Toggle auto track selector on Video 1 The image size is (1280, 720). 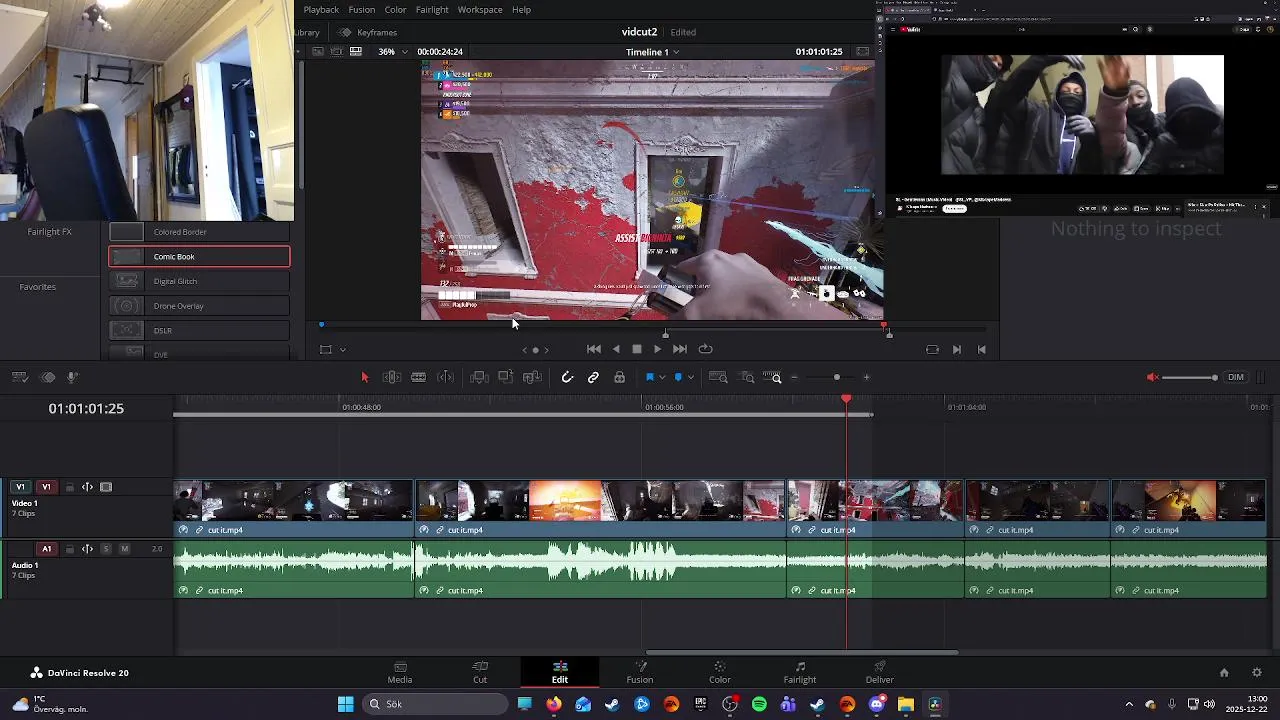[87, 487]
